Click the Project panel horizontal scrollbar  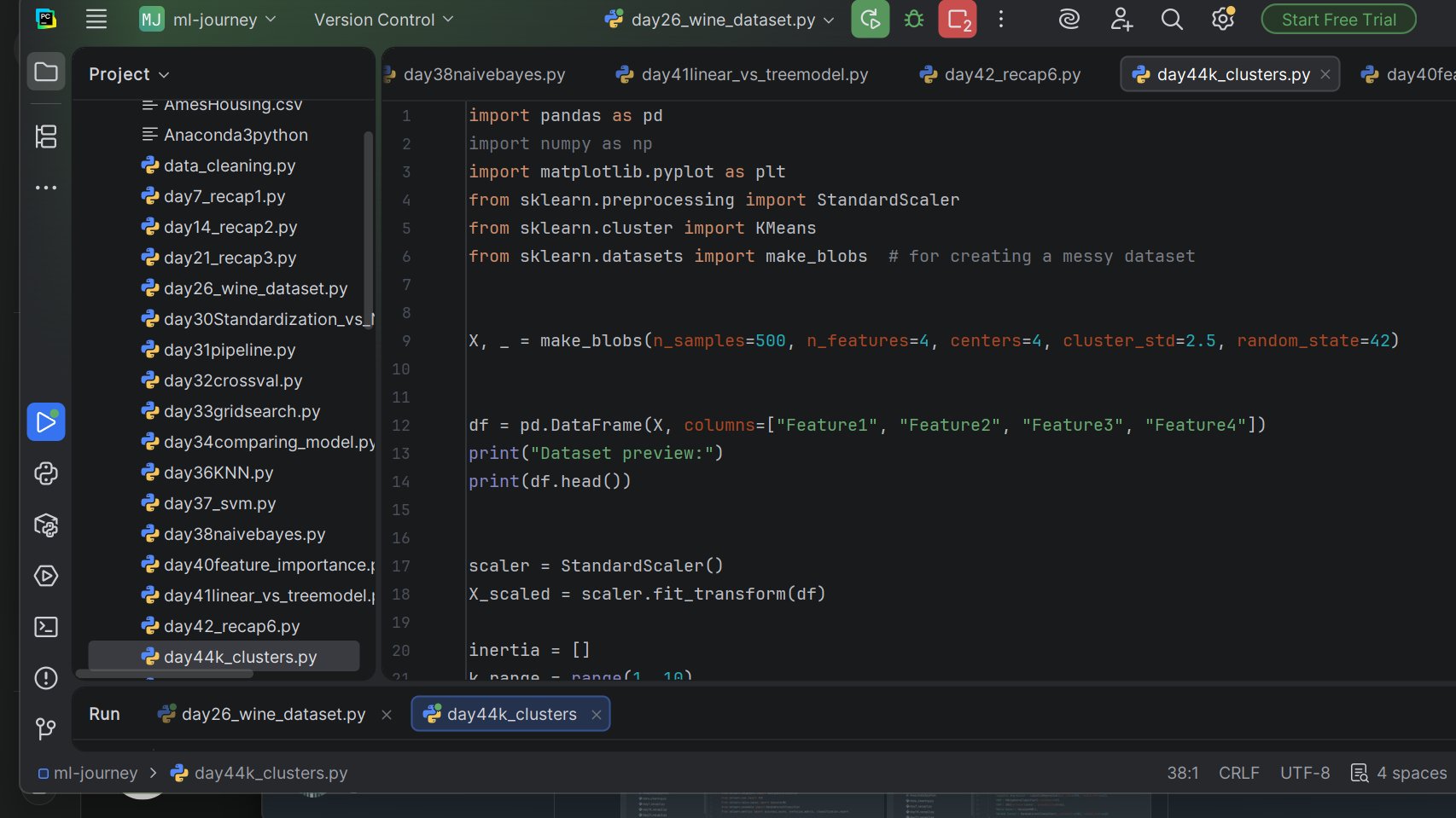tap(165, 674)
